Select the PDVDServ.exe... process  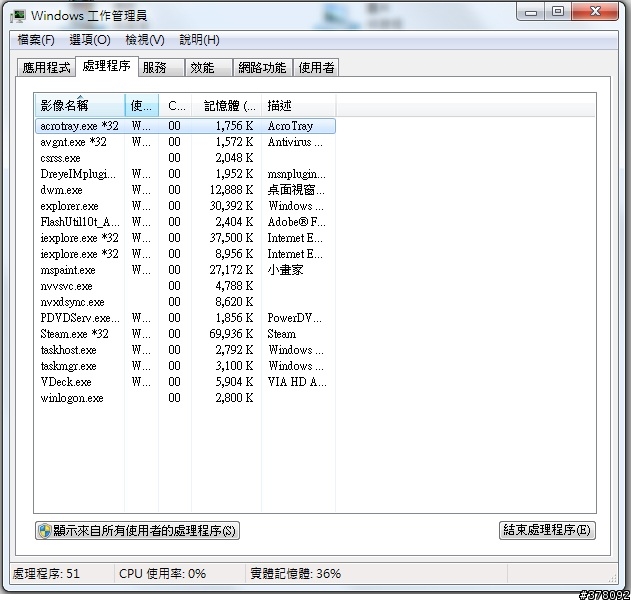(x=185, y=318)
